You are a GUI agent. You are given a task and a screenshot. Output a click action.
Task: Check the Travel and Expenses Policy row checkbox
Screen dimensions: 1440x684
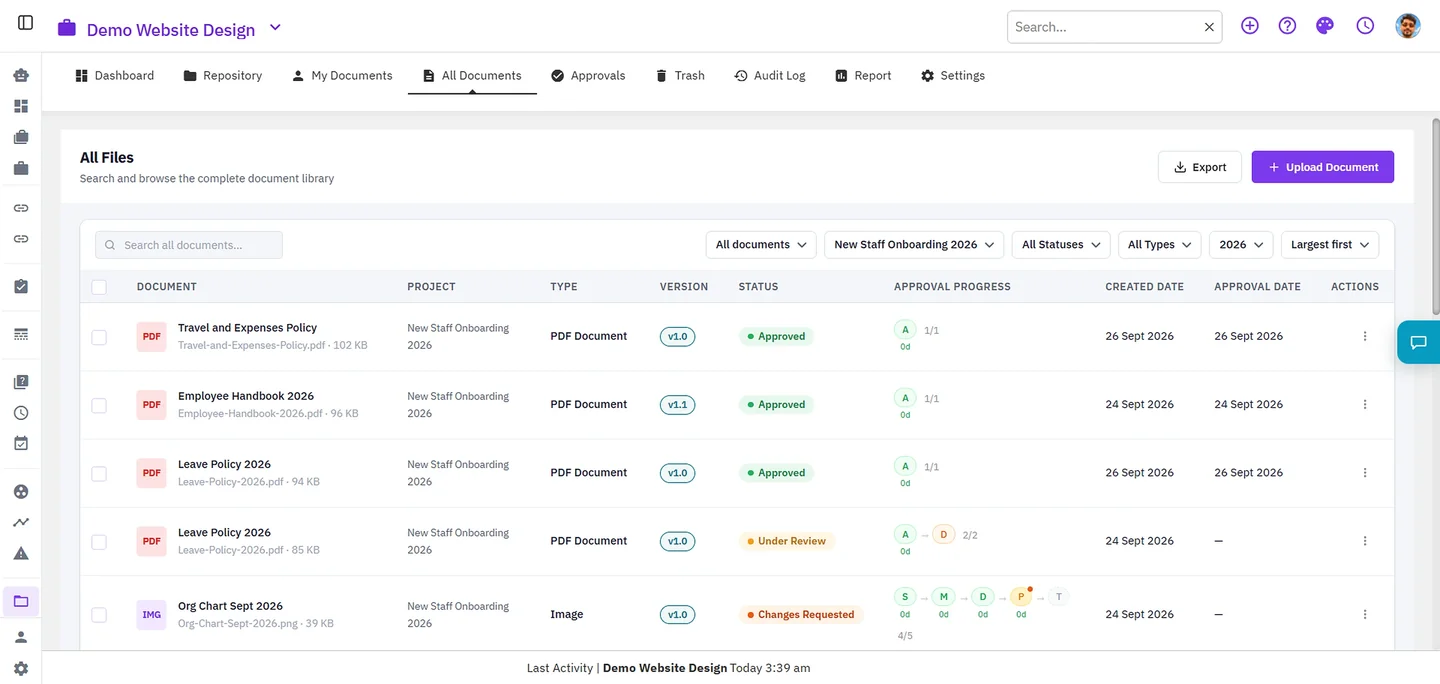click(x=99, y=337)
